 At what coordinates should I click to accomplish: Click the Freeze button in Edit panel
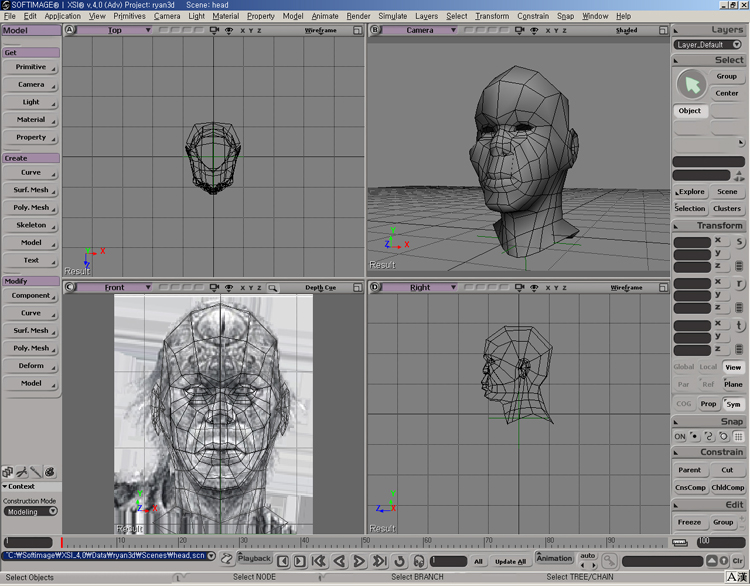(x=689, y=522)
